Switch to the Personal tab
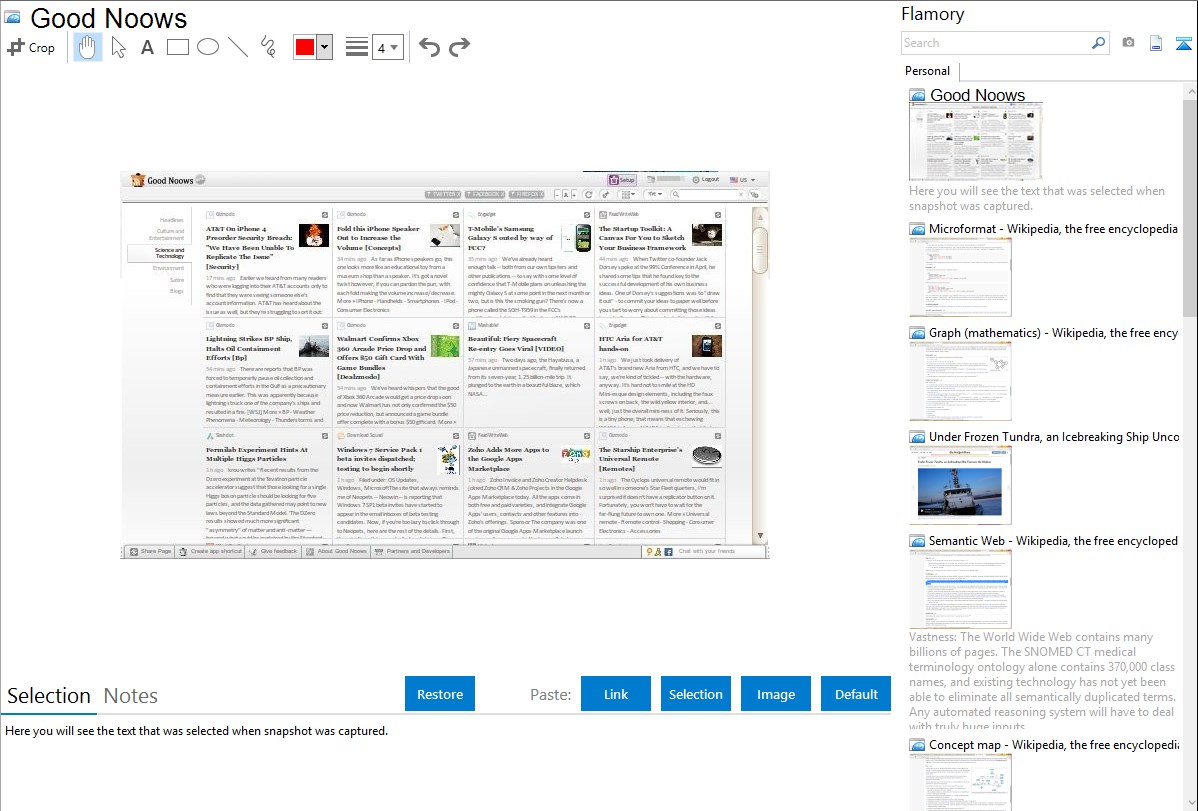The image size is (1198, 811). (928, 71)
